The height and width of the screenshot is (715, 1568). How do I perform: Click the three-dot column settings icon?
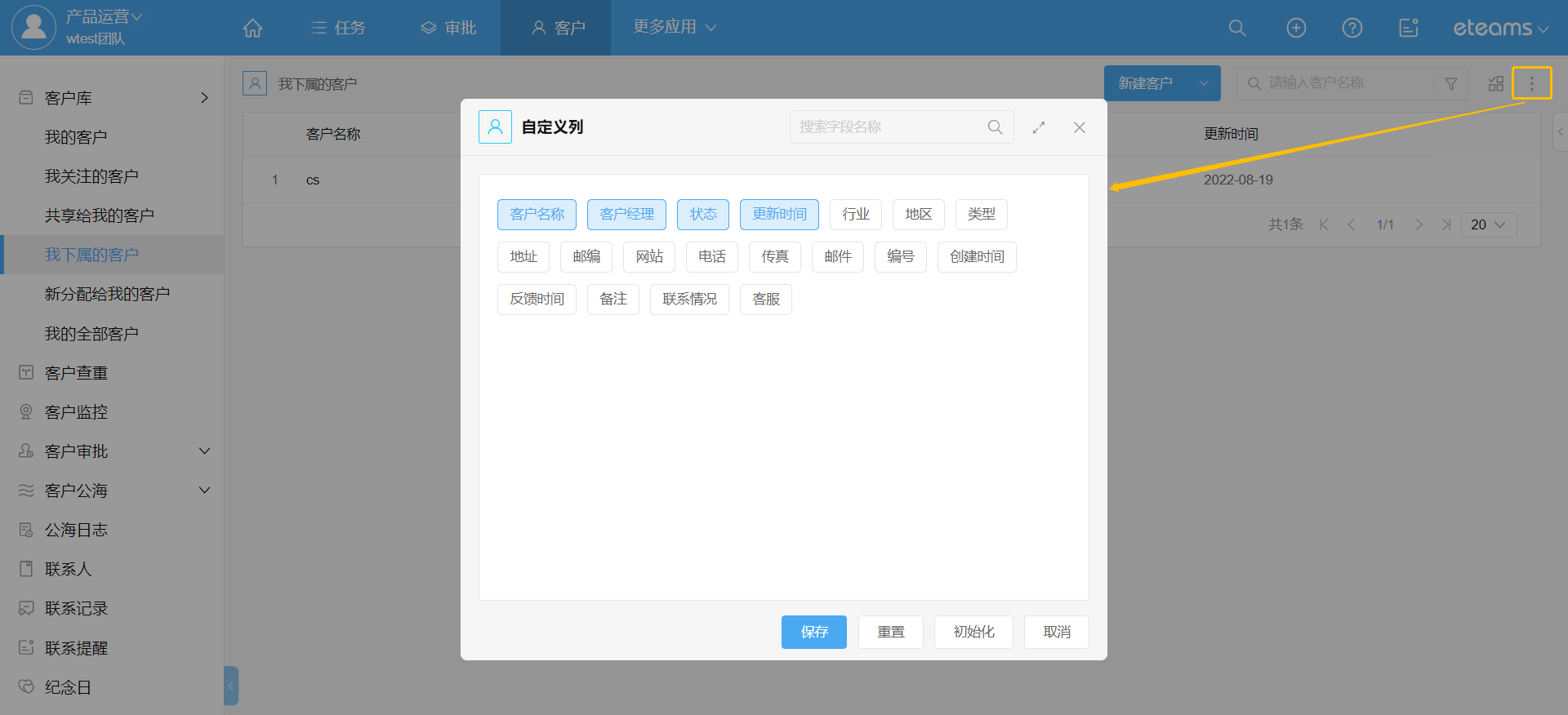(1531, 83)
